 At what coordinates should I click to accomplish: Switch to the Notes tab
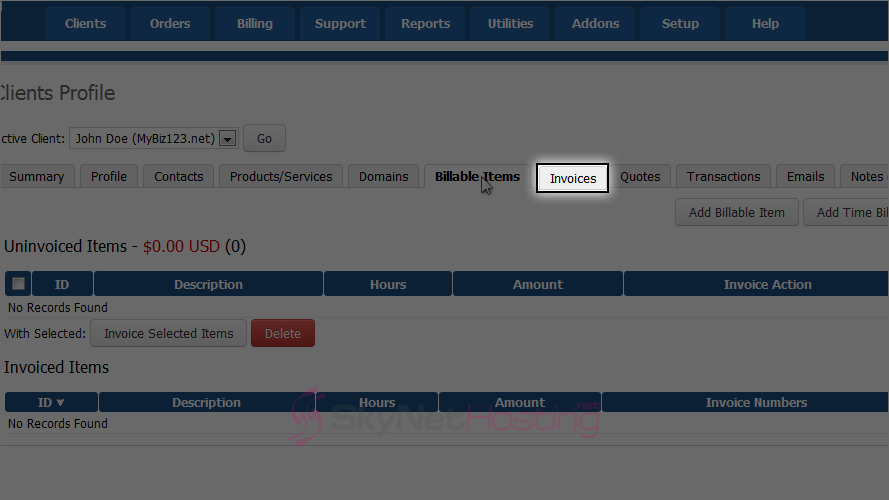(x=865, y=177)
